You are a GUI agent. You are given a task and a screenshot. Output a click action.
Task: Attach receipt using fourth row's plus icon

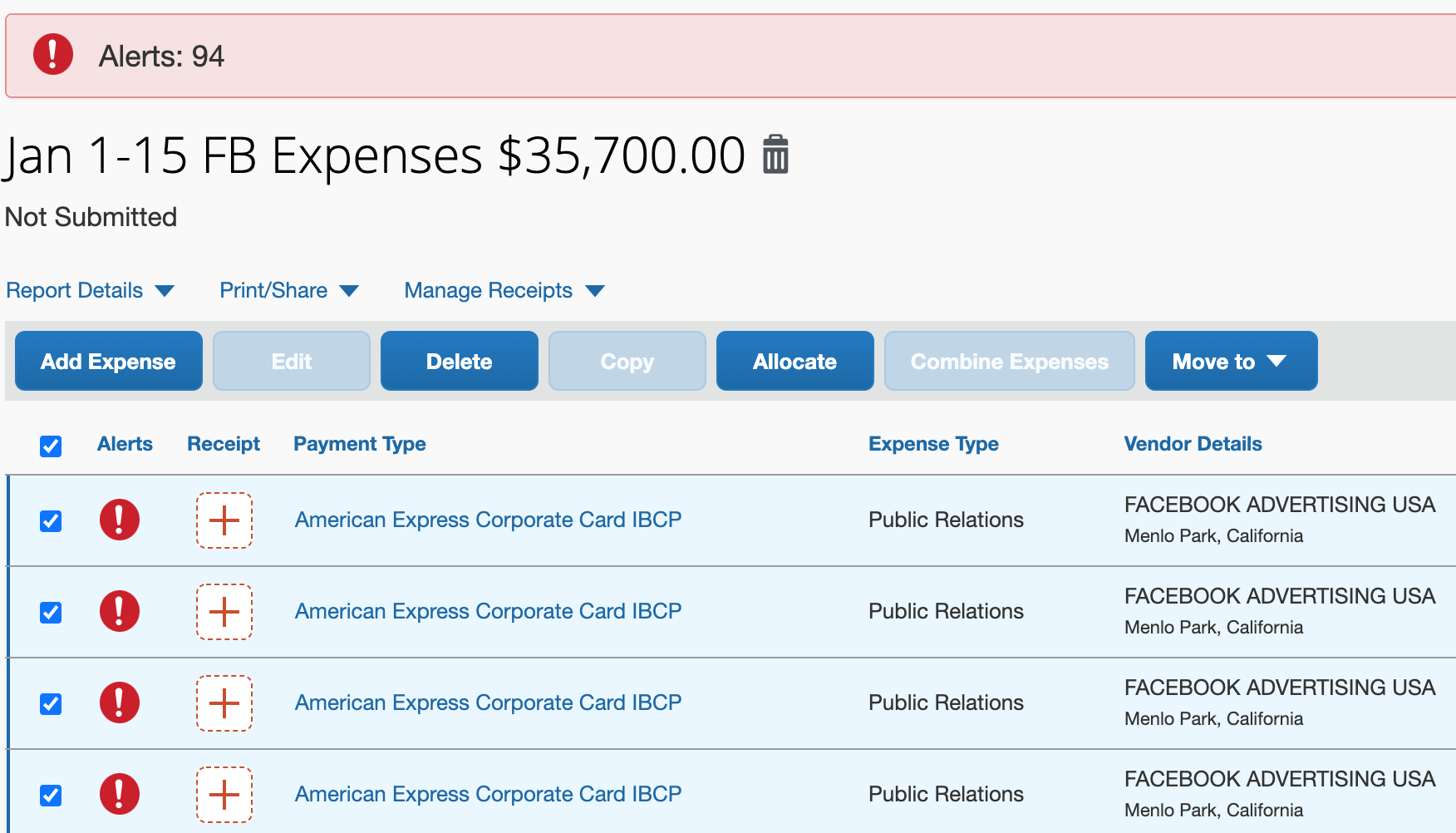click(x=224, y=795)
